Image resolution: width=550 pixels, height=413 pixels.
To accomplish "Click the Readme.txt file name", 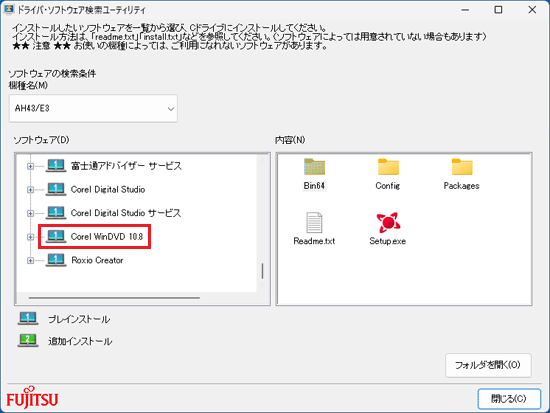I will tap(314, 241).
